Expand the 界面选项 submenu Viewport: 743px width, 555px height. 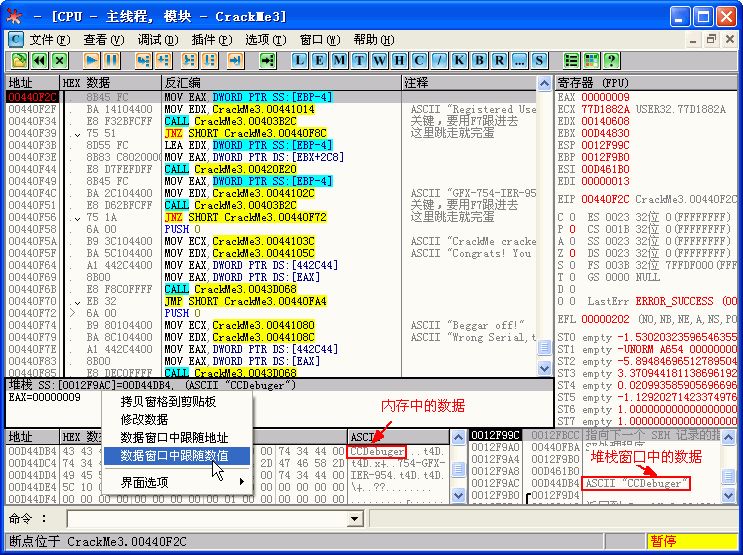177,482
